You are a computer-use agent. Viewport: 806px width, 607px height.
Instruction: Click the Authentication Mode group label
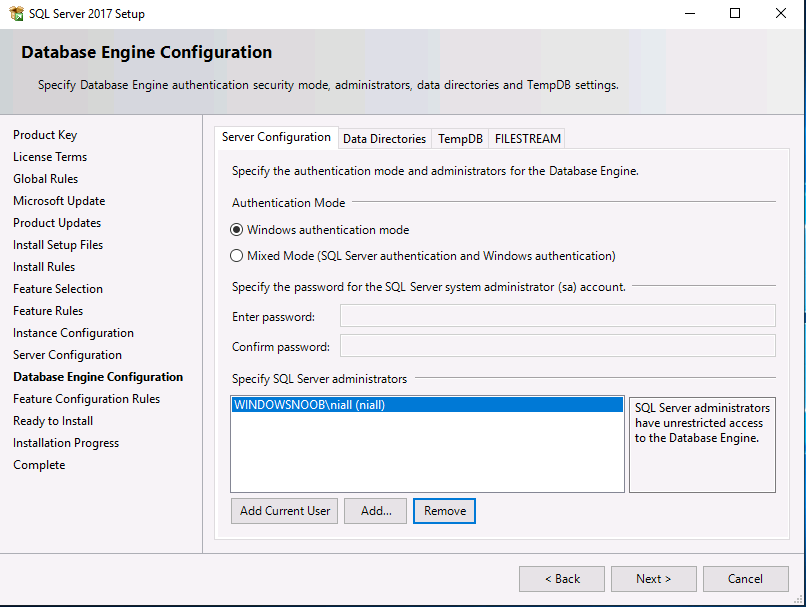click(x=288, y=203)
